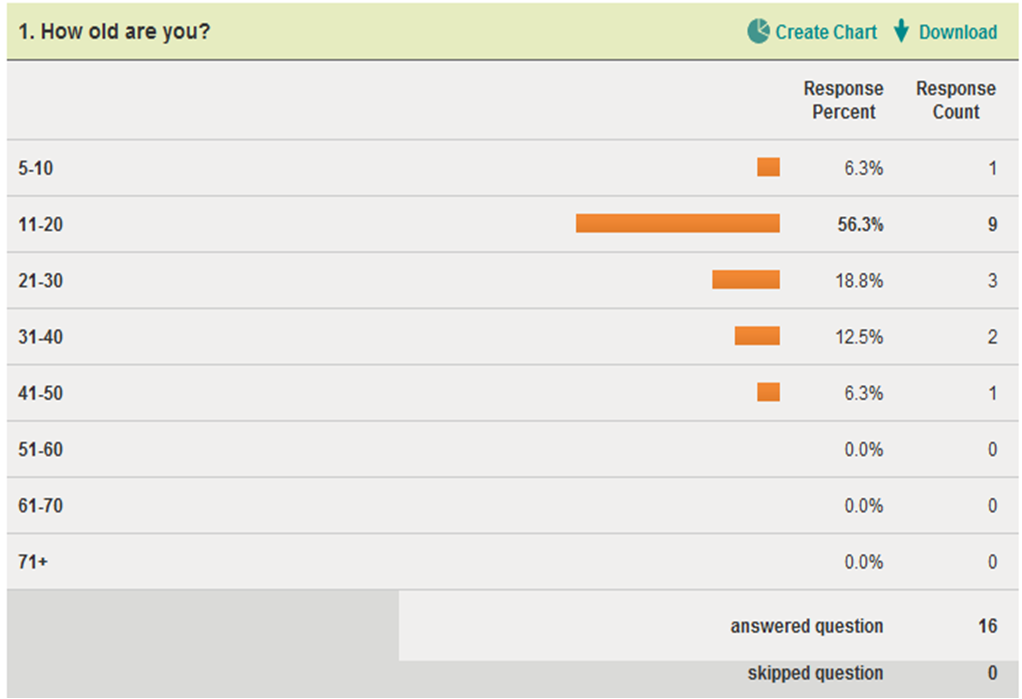Click the small orange bar next to 5-10

coord(768,167)
